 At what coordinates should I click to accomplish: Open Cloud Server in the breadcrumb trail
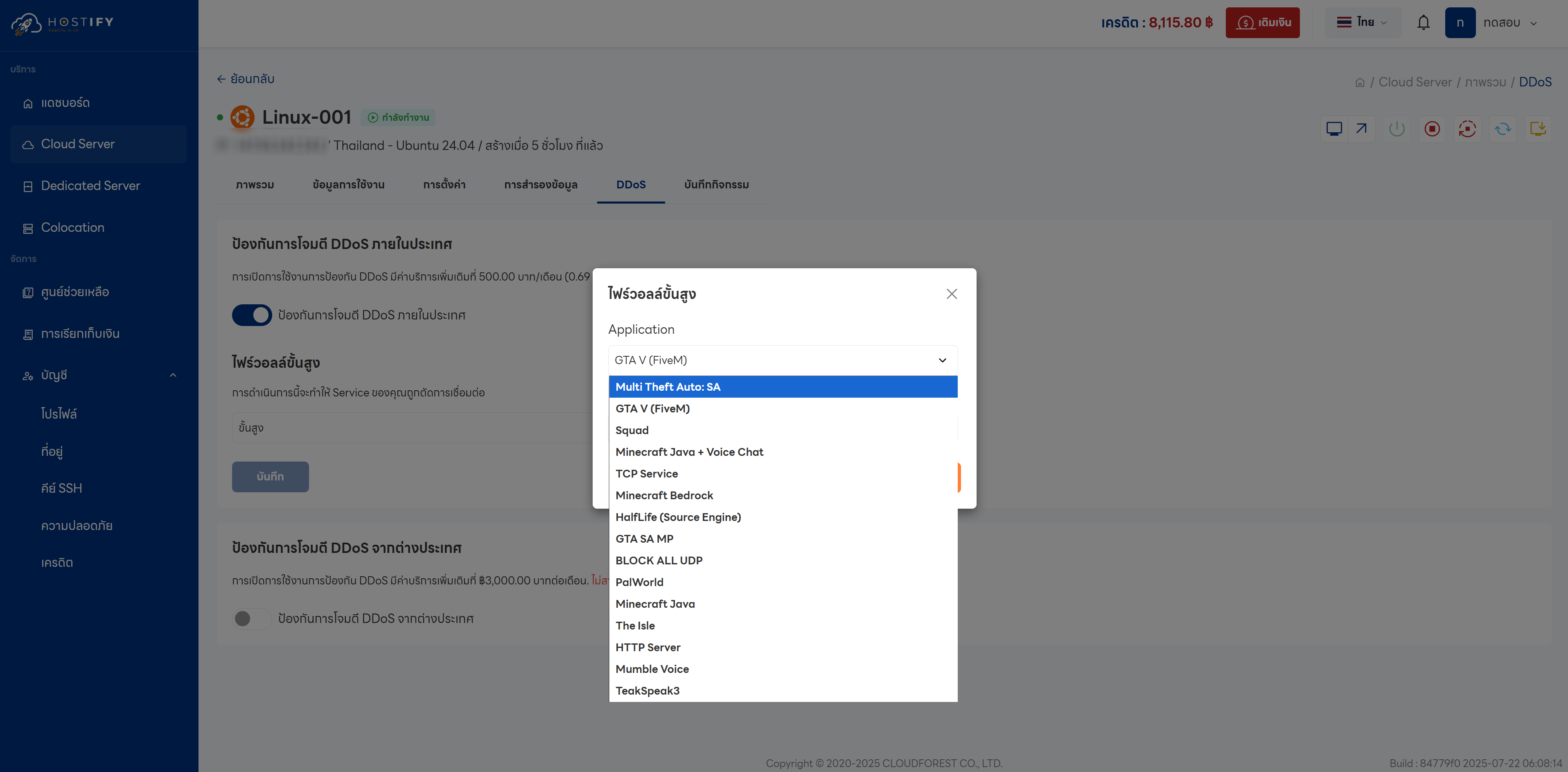(1415, 82)
